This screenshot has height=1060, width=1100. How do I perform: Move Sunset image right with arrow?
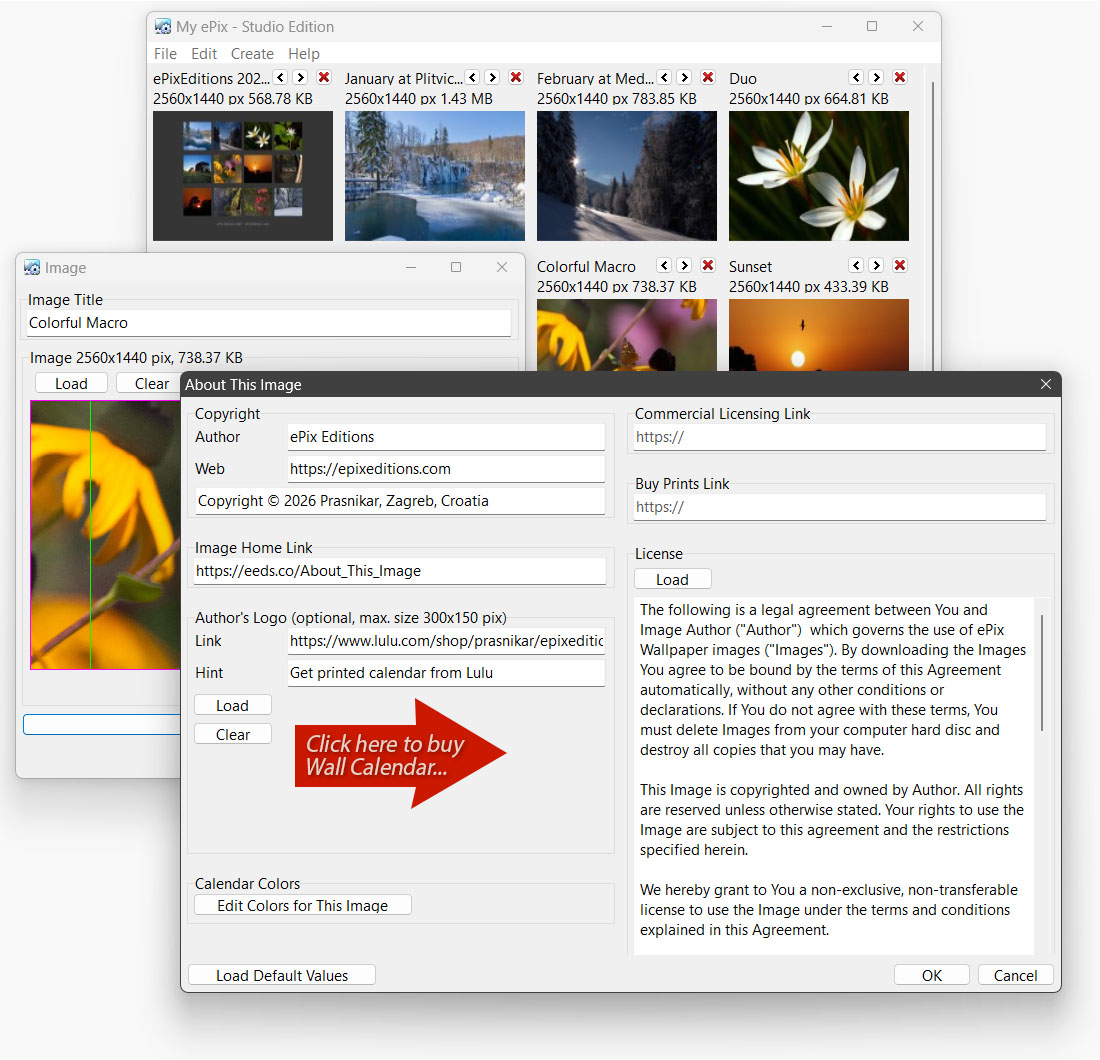tap(876, 265)
